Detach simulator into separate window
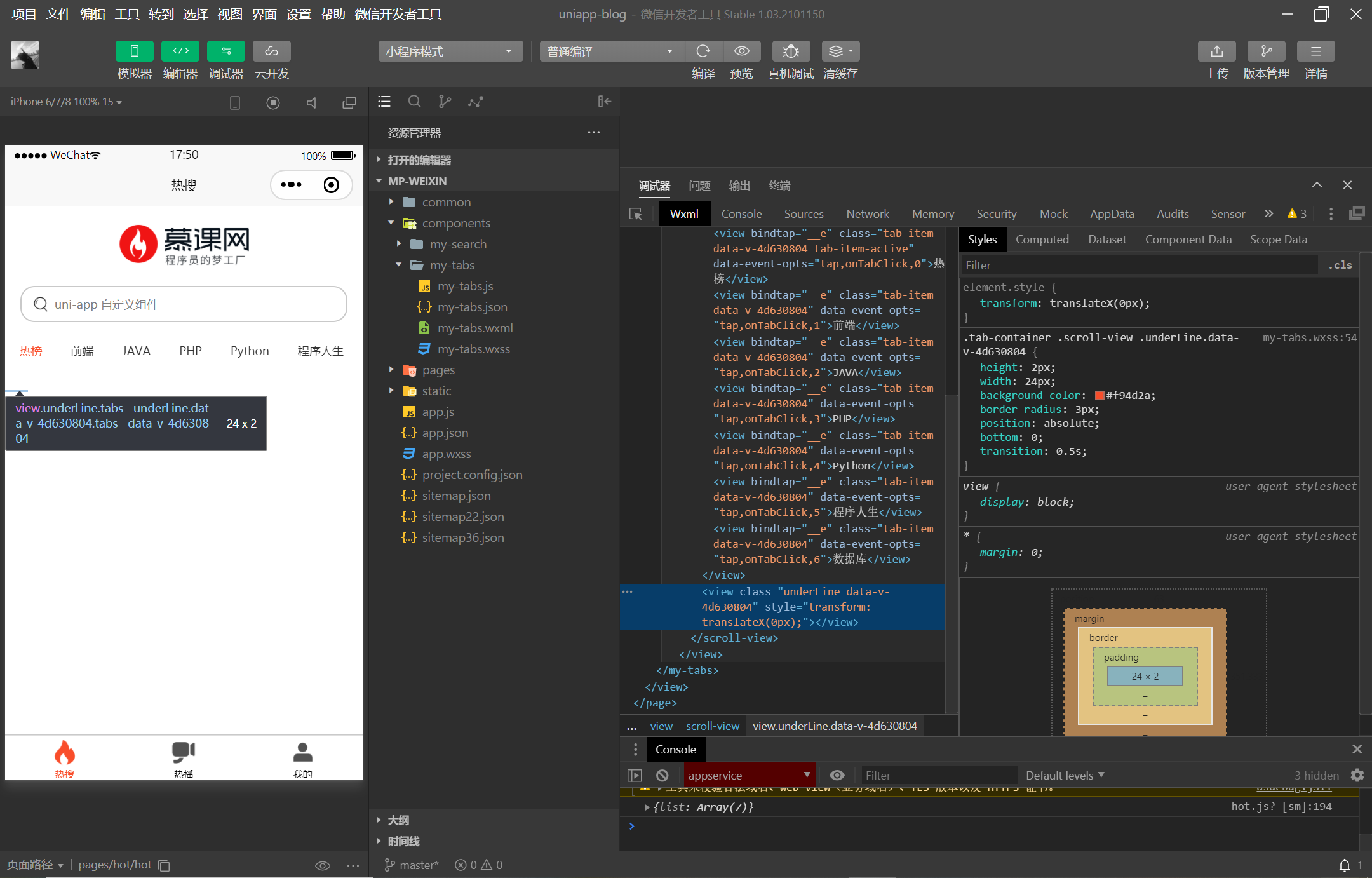 point(349,102)
